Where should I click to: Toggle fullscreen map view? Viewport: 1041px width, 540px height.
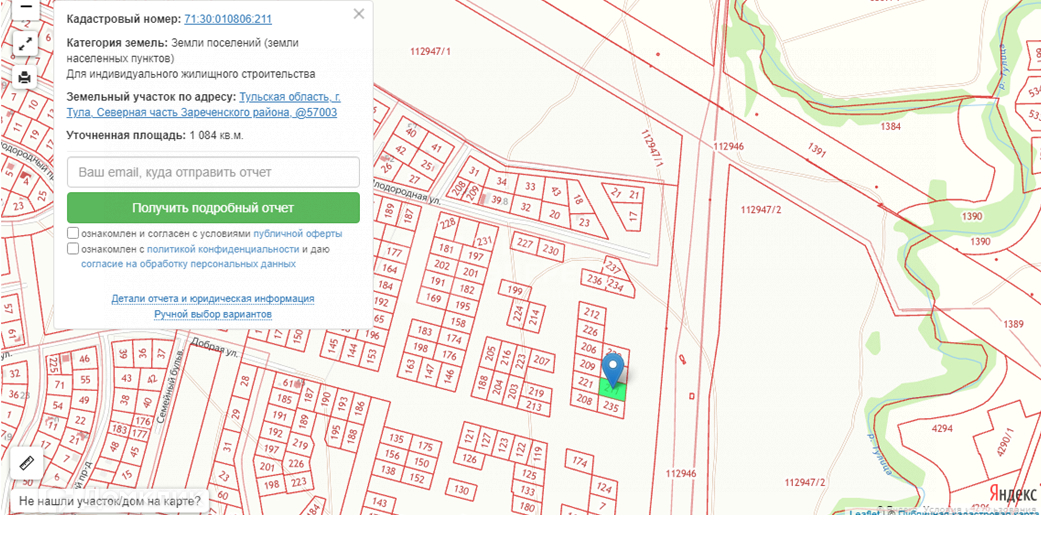click(x=26, y=44)
